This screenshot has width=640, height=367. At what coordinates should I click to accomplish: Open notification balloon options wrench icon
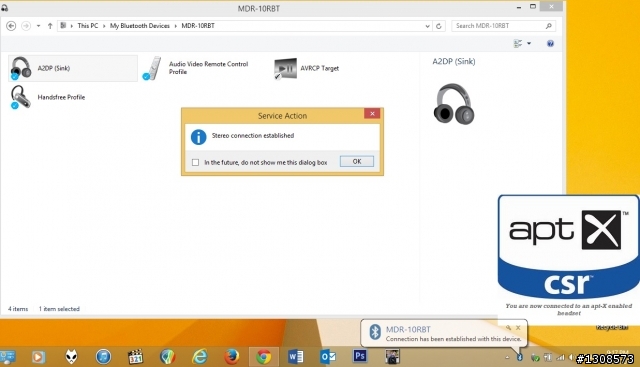pyautogui.click(x=508, y=327)
